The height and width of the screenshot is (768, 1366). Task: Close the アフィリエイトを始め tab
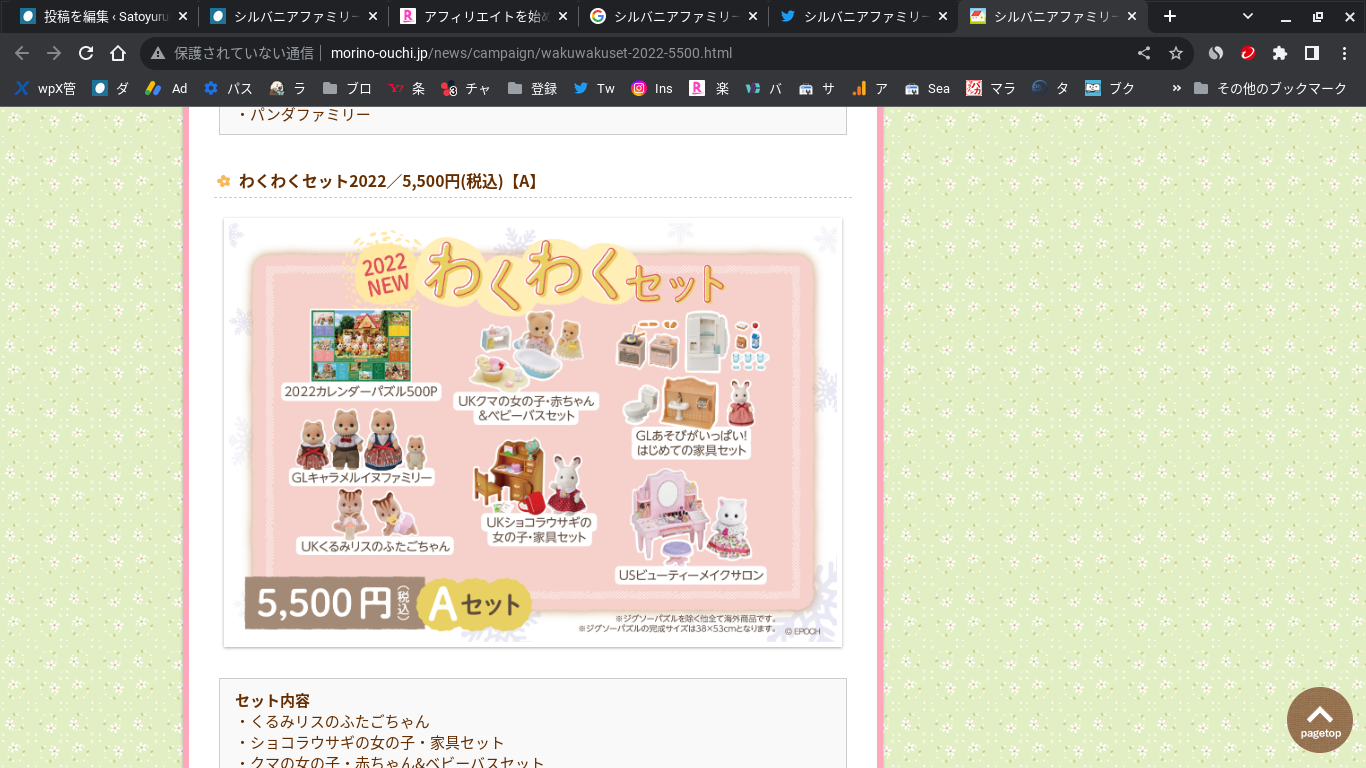[x=562, y=16]
